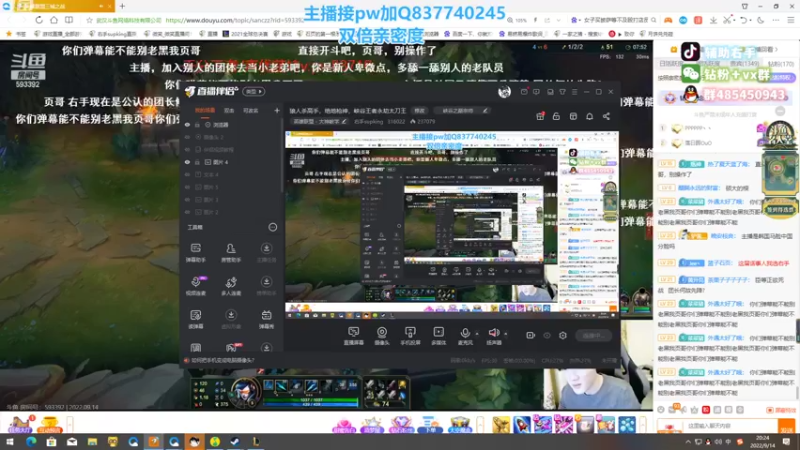The image size is (800, 450).
Task: Open the gear settings in the companion's bottom bar
Action: tap(563, 335)
